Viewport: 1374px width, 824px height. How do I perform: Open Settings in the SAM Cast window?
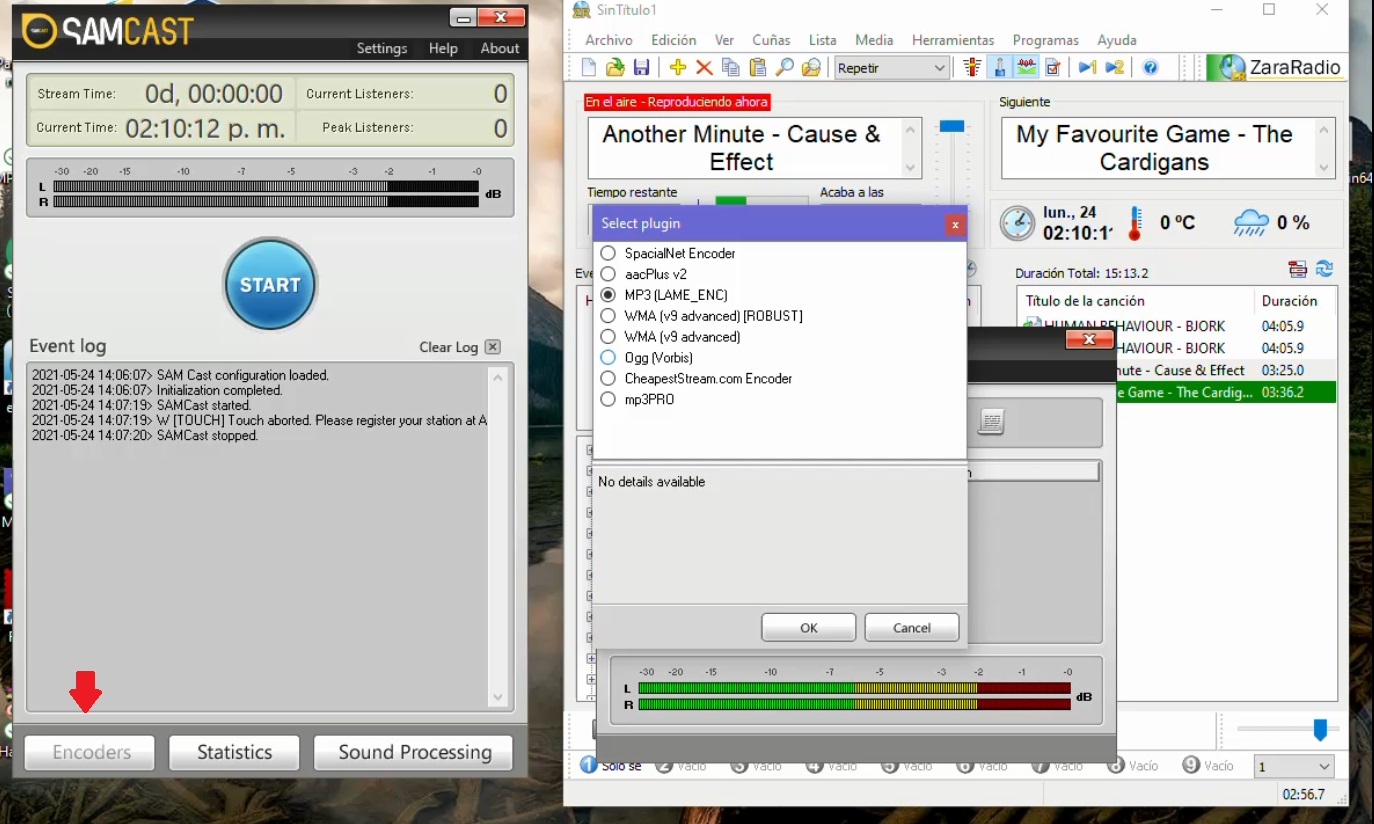(382, 48)
